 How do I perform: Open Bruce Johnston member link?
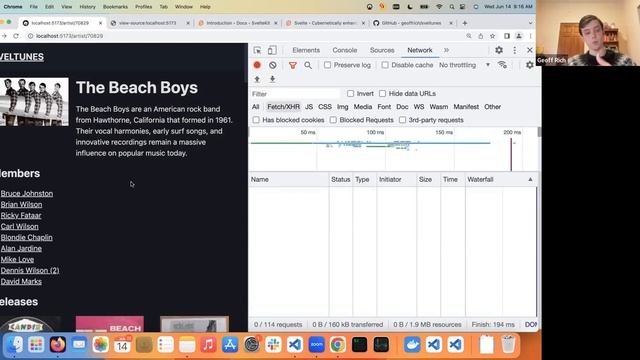pos(27,193)
